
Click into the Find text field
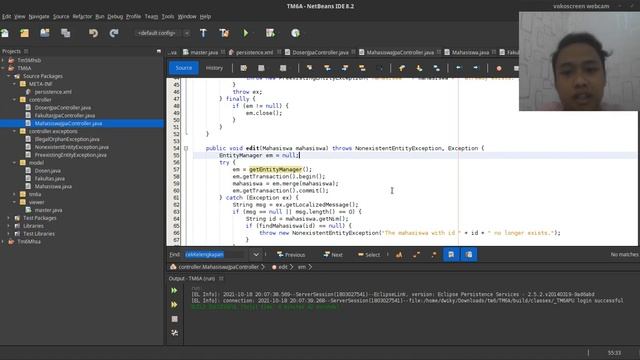point(215,255)
